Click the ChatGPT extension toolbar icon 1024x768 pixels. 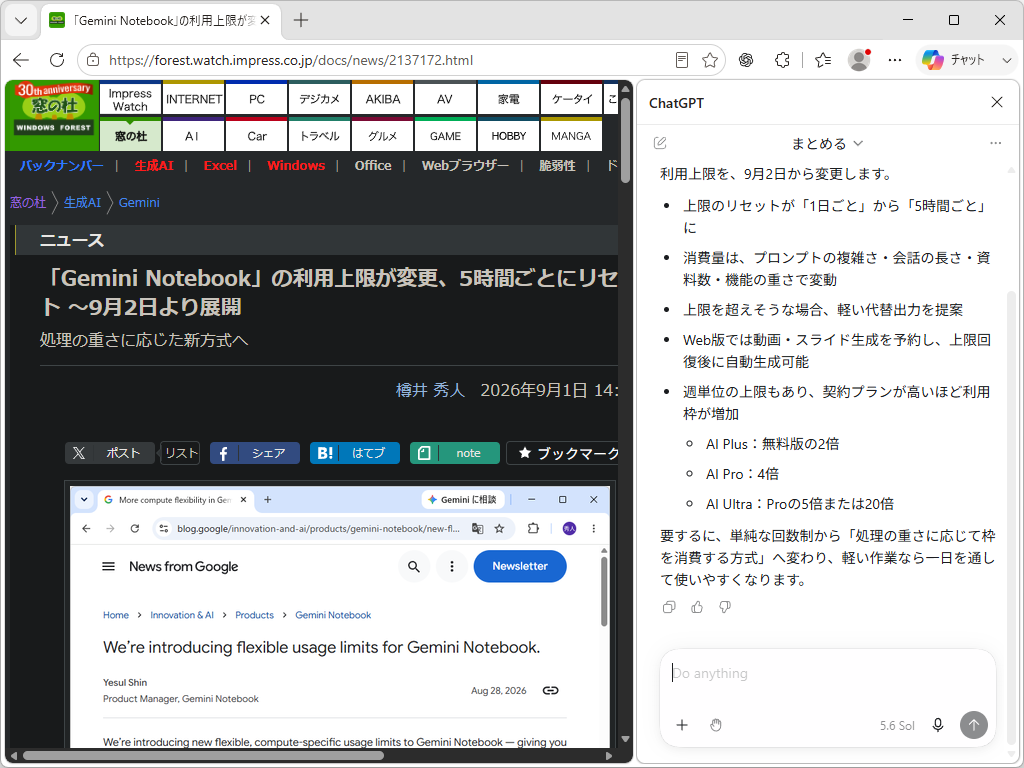click(x=746, y=60)
